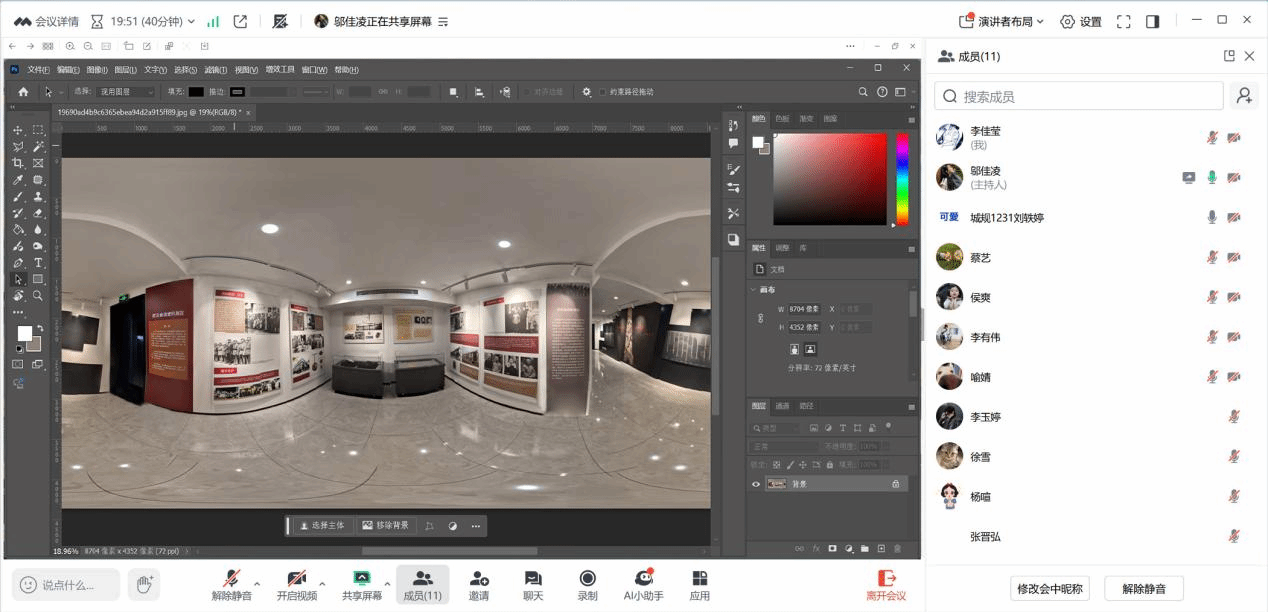Image resolution: width=1268 pixels, height=612 pixels.
Task: Toggle microphone via 解除静音 toolbar button
Action: pyautogui.click(x=232, y=585)
